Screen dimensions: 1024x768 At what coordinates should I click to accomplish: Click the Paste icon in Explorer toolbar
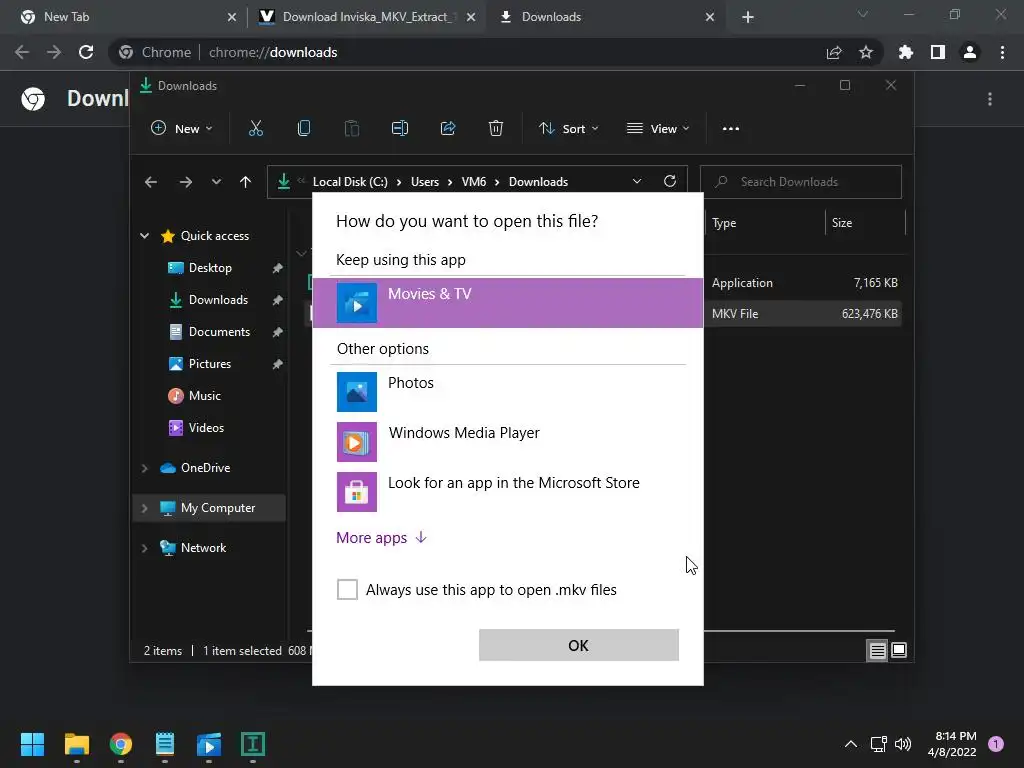[351, 128]
